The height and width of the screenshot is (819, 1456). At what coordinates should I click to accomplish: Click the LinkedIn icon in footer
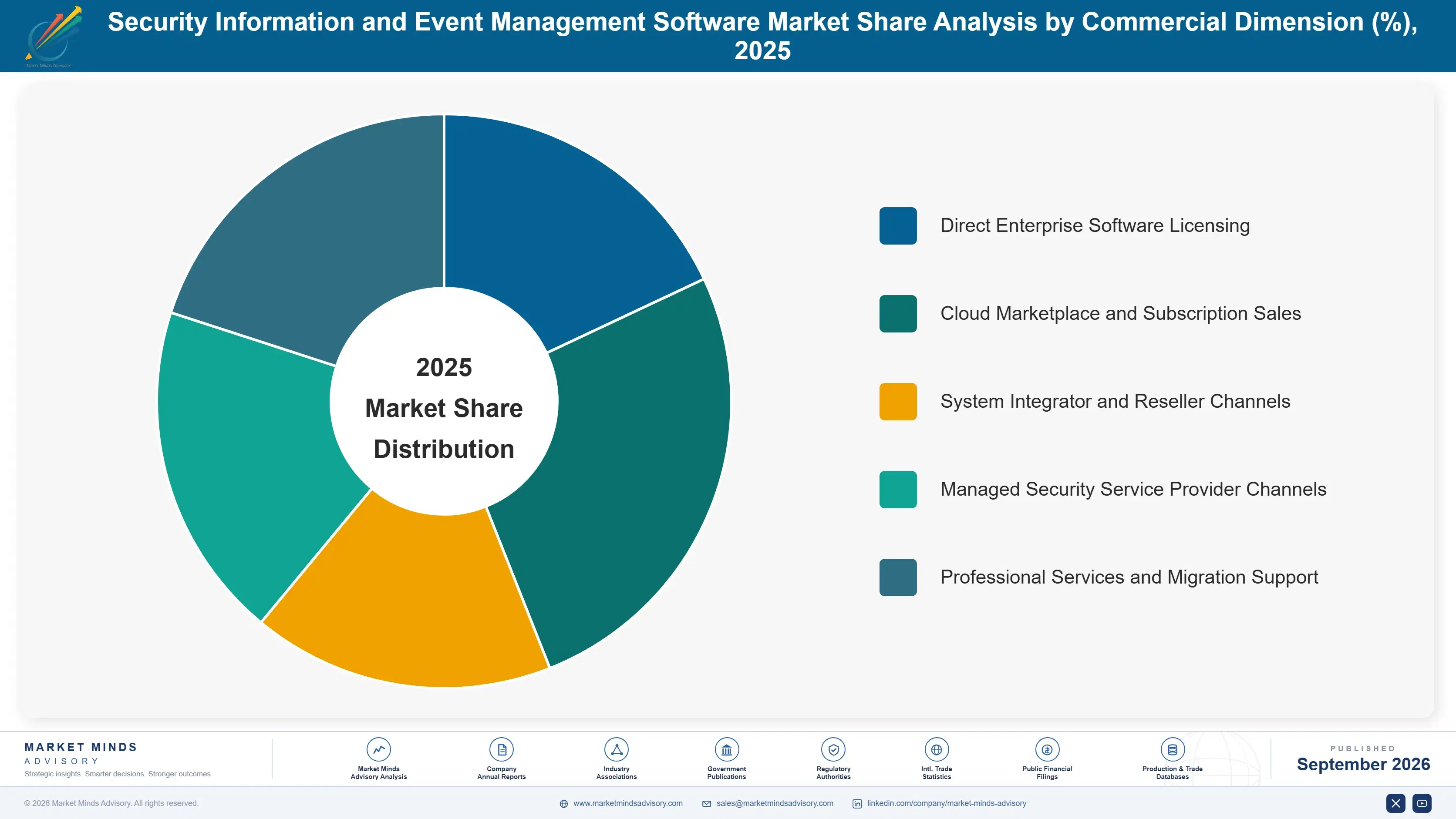point(857,804)
